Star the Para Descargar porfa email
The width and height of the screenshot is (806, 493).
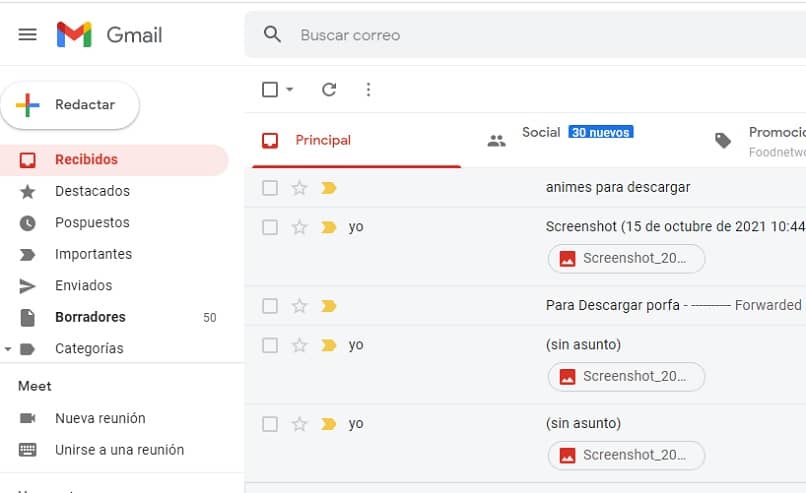click(x=299, y=306)
